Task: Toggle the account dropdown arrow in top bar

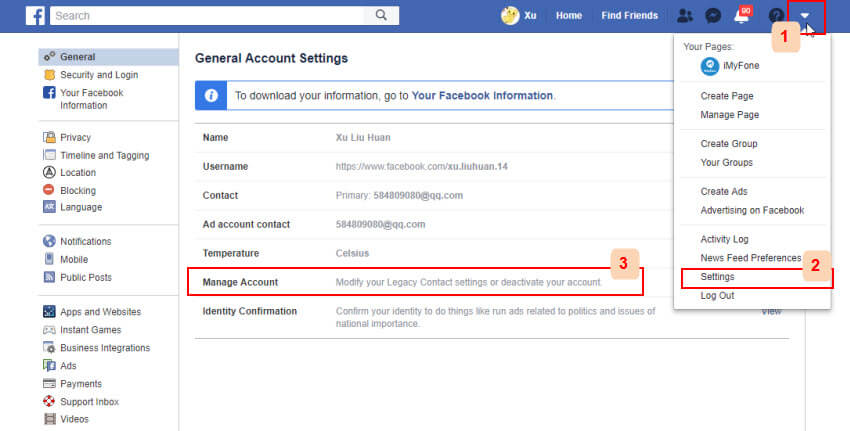Action: tap(805, 16)
